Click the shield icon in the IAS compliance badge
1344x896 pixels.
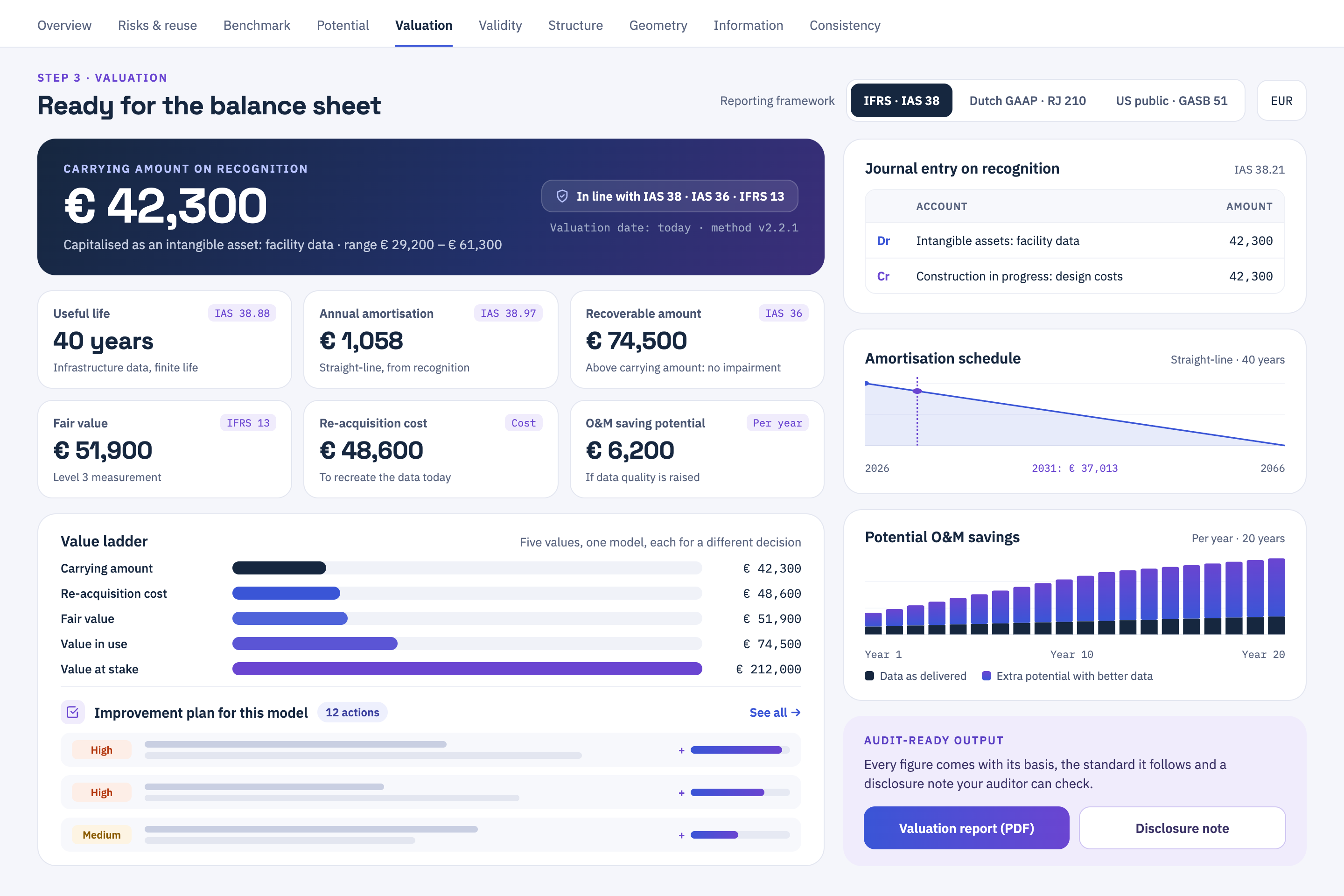tap(562, 196)
